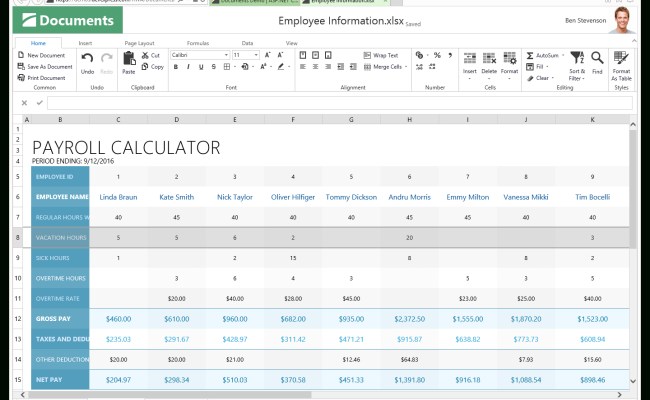Collapse the ribbon with the chevron
The image size is (650, 400).
pyautogui.click(x=634, y=41)
